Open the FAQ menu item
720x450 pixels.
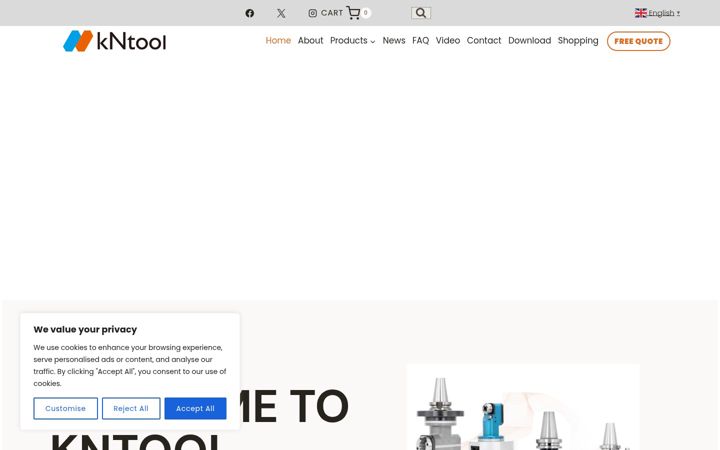coord(421,40)
